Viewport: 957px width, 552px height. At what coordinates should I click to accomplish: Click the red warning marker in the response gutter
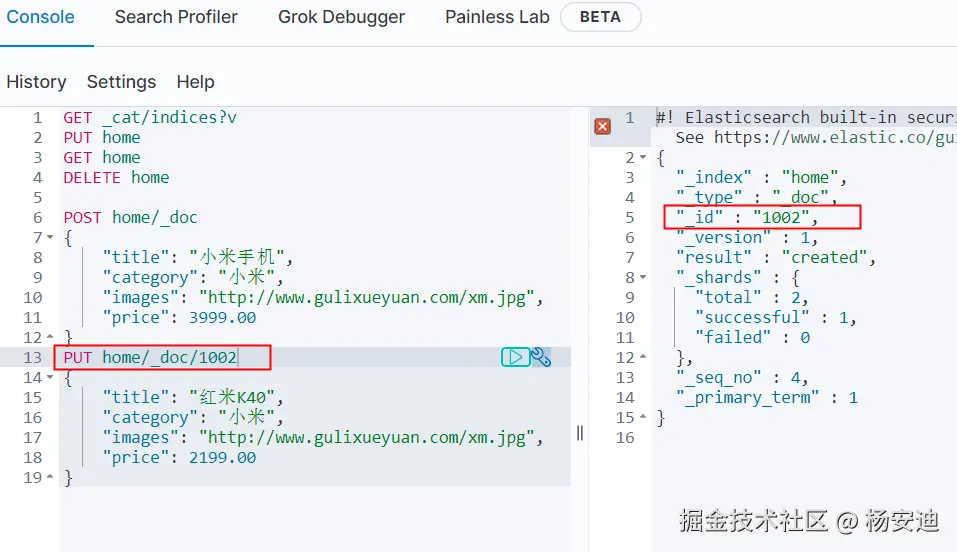pyautogui.click(x=602, y=126)
